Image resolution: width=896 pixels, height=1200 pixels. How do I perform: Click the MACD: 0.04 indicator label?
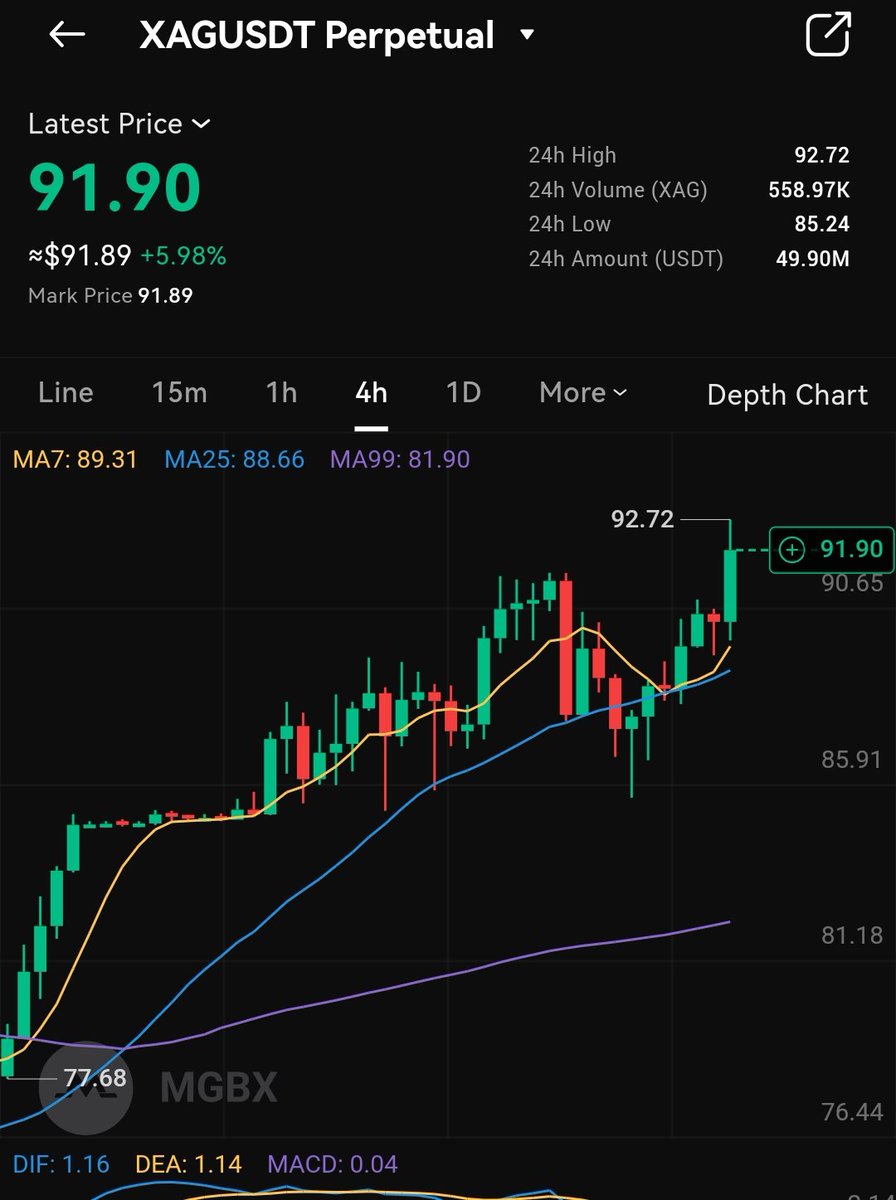pos(332,1164)
